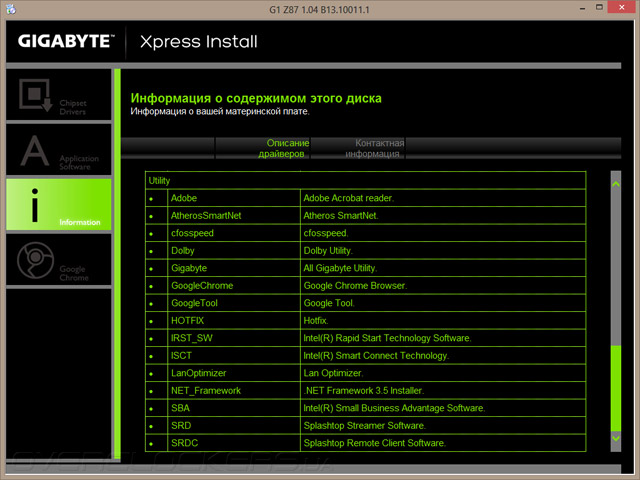Select the GoogleTool entry
The image size is (640, 480).
click(x=194, y=303)
